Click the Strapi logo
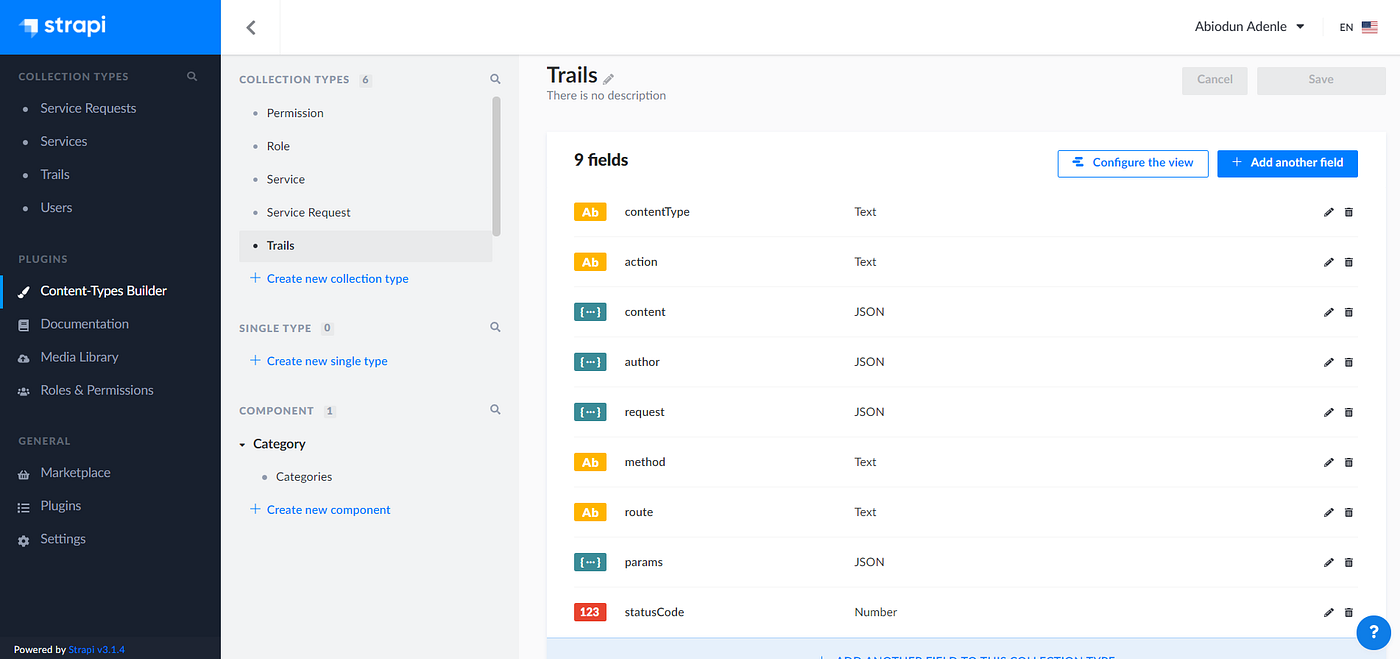Image resolution: width=1400 pixels, height=659 pixels. point(62,26)
